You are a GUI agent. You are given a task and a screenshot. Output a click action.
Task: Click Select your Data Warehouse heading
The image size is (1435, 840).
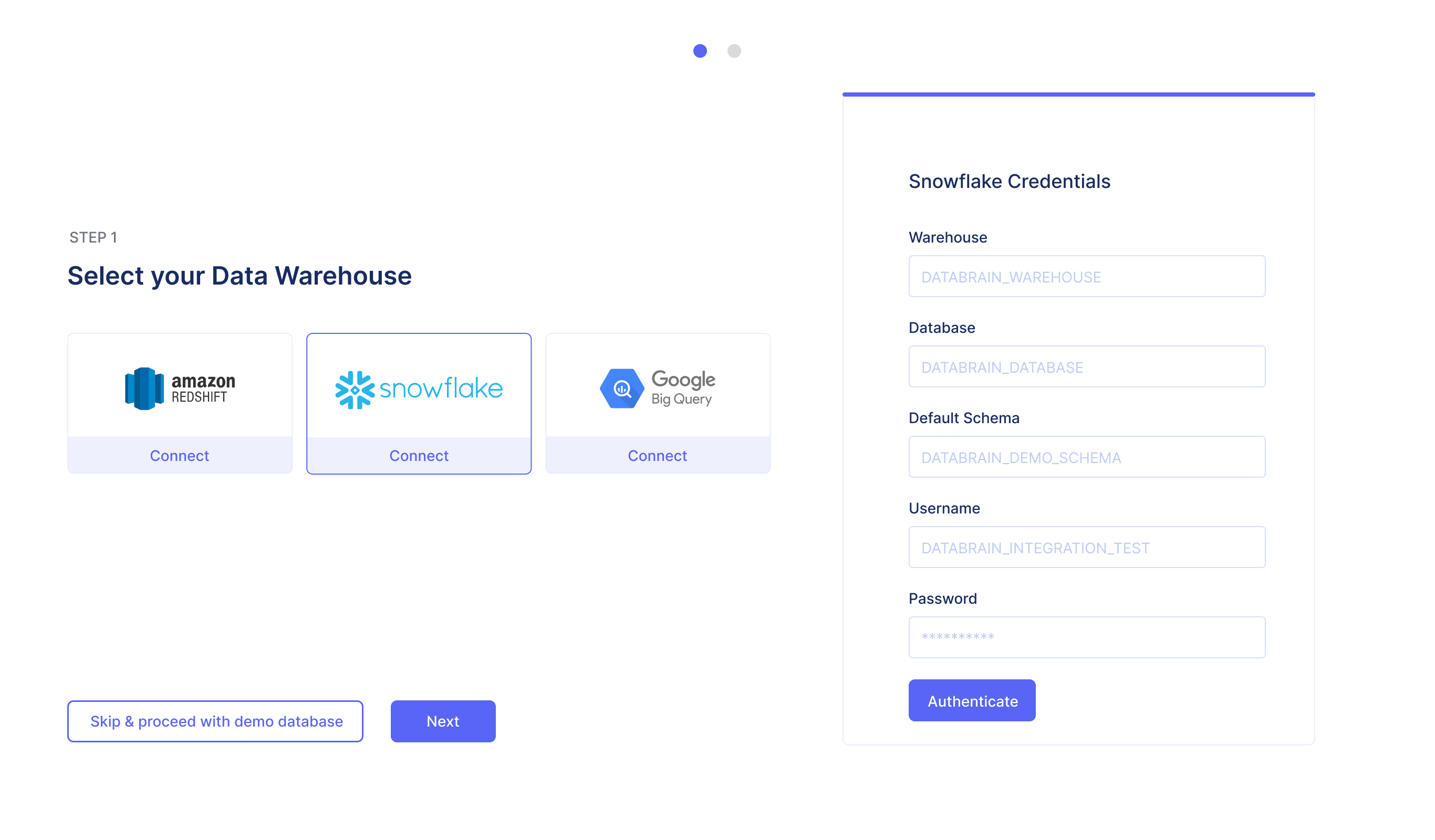click(240, 276)
